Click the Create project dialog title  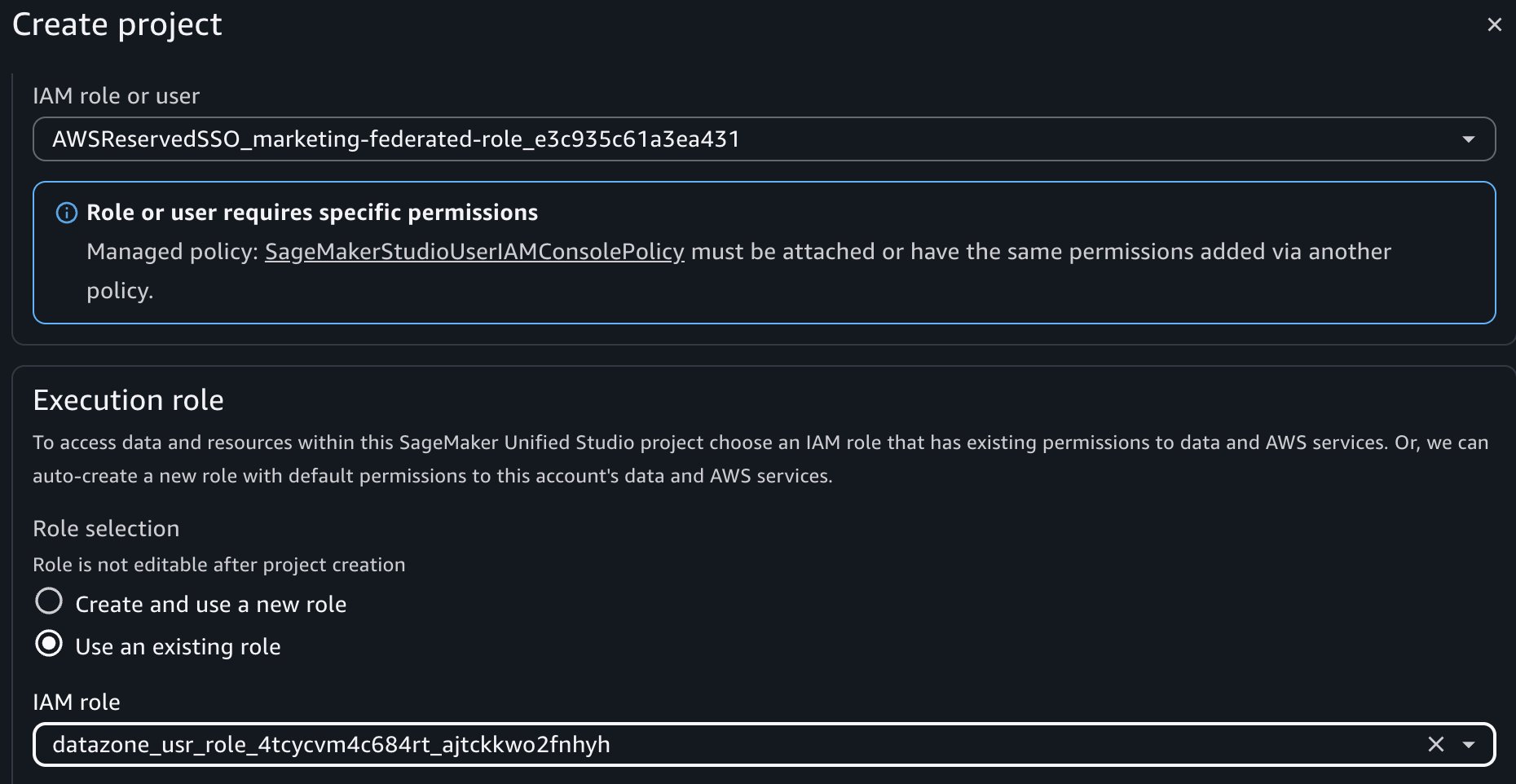(117, 24)
